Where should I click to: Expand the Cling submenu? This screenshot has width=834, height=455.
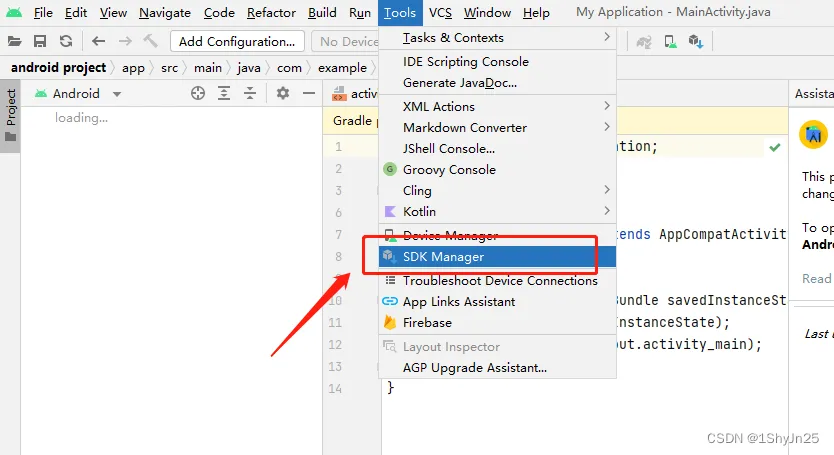click(497, 191)
